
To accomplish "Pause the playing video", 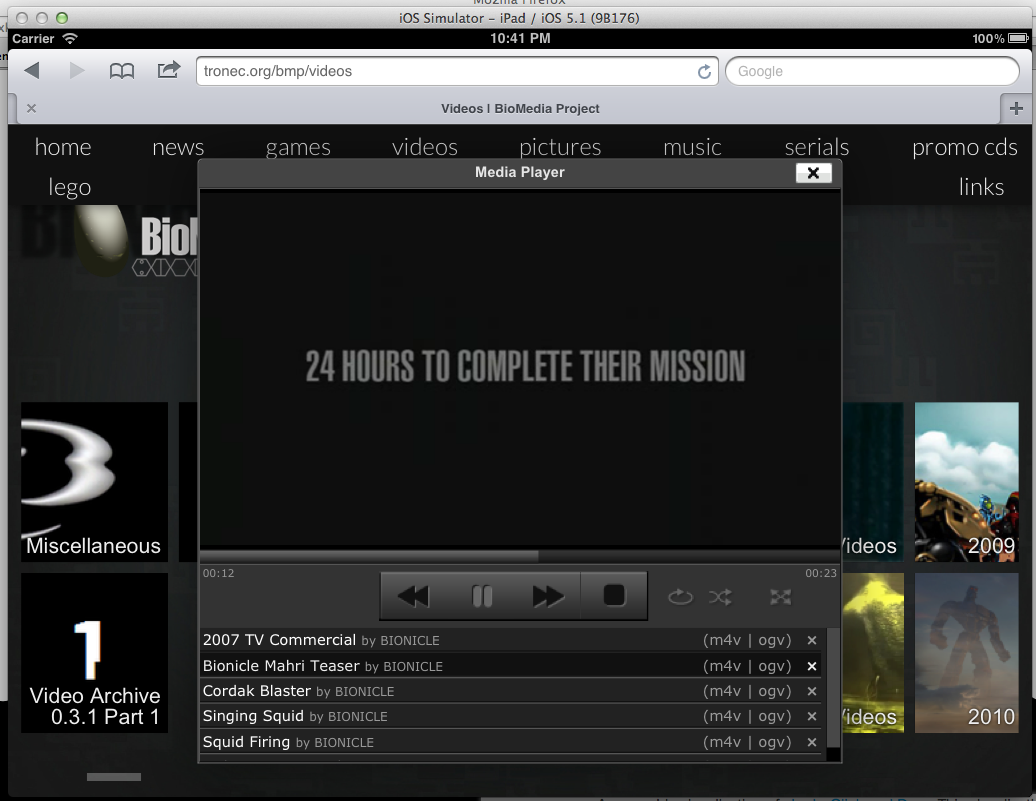I will (481, 595).
